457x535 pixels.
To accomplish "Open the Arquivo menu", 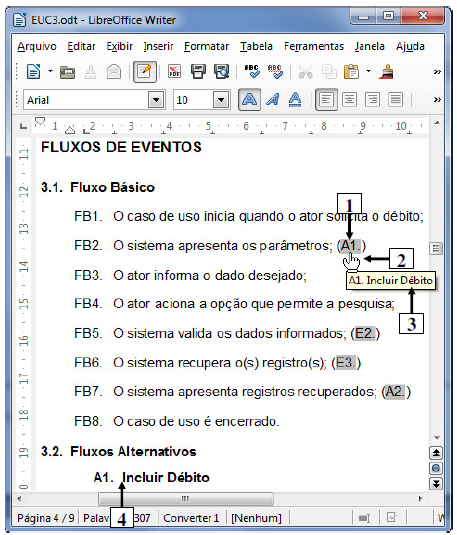I will [x=37, y=46].
